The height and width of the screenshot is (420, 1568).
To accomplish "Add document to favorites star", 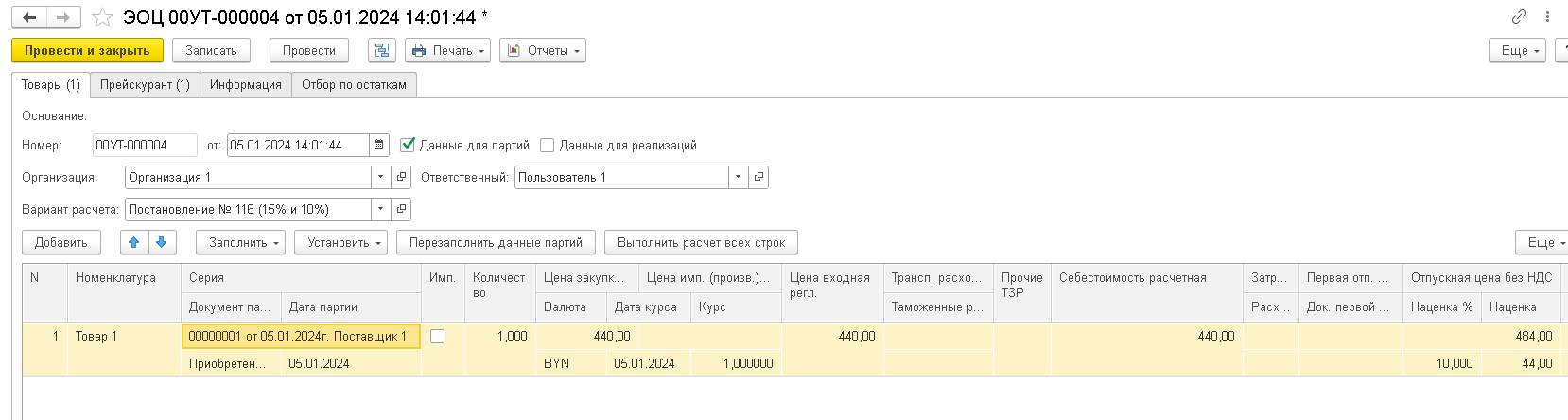I will [x=102, y=18].
